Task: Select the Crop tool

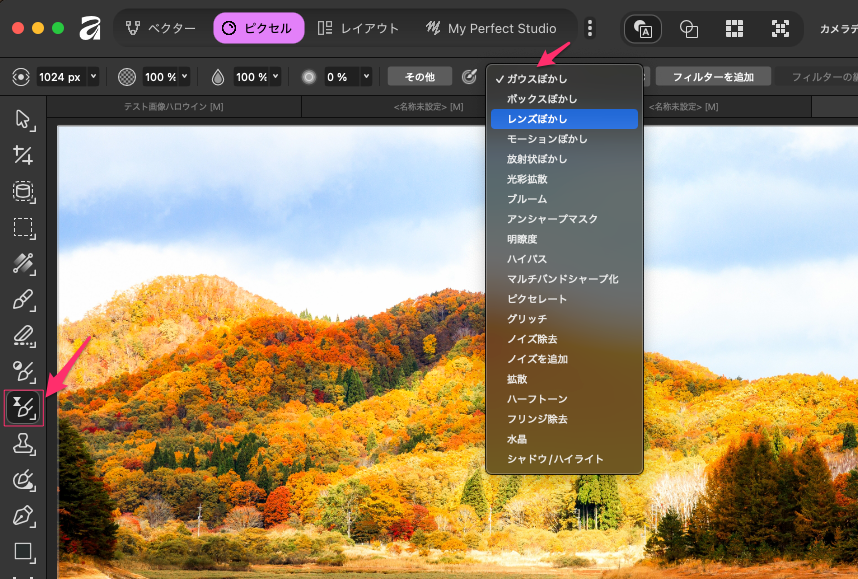Action: [x=23, y=155]
